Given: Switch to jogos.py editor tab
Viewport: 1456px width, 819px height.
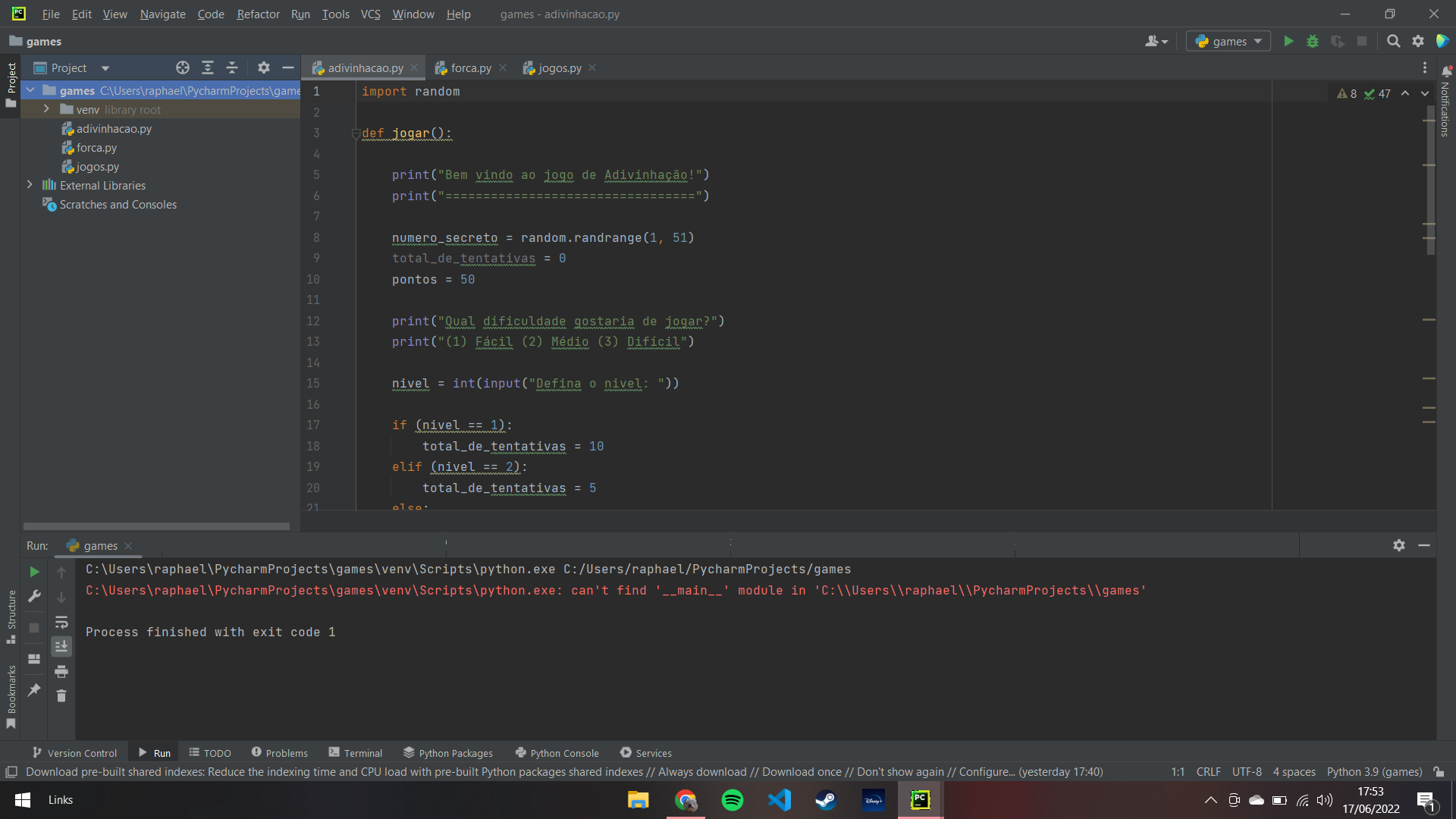Looking at the screenshot, I should click(560, 67).
